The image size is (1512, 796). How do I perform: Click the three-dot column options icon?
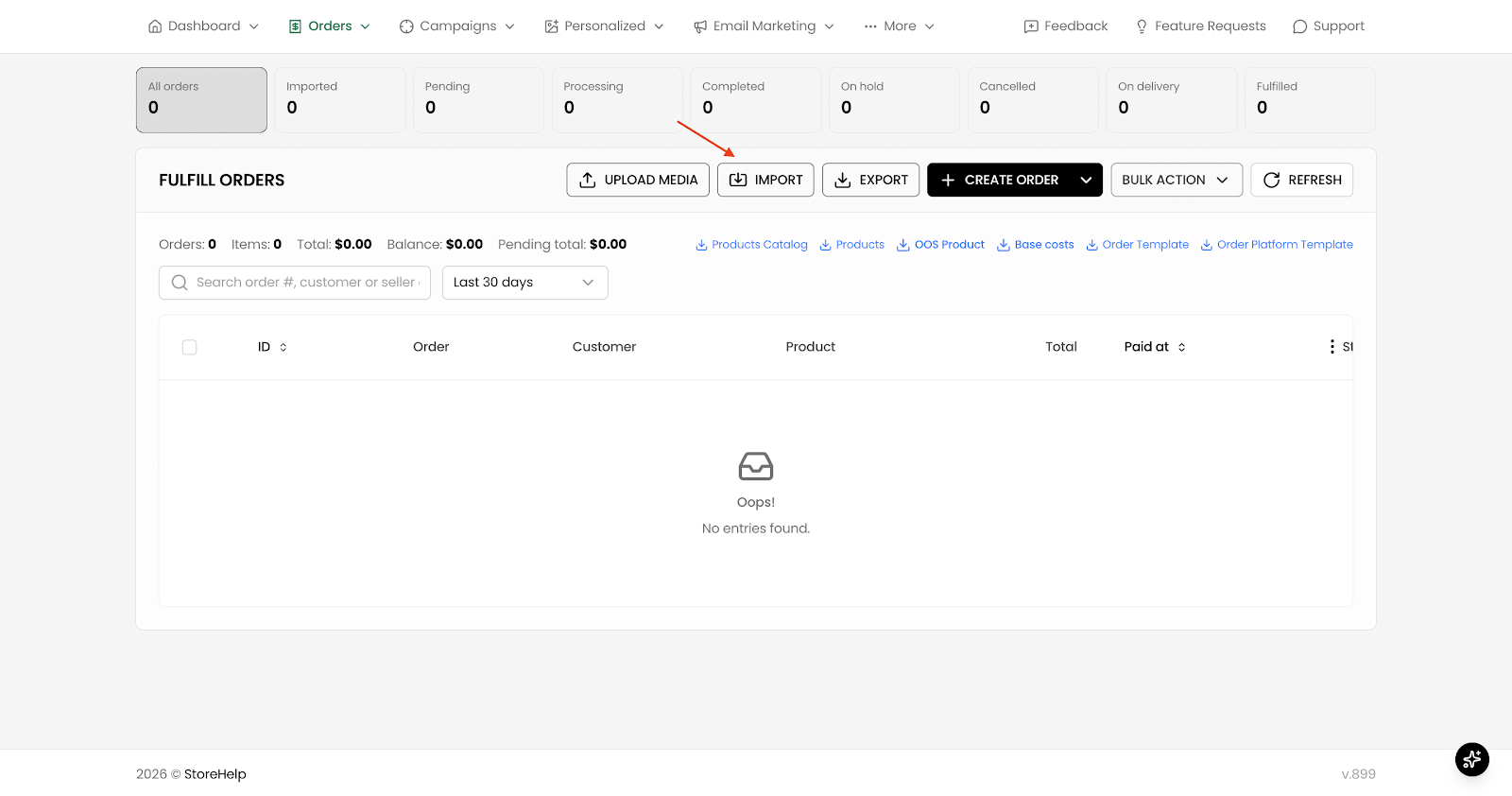[1332, 347]
